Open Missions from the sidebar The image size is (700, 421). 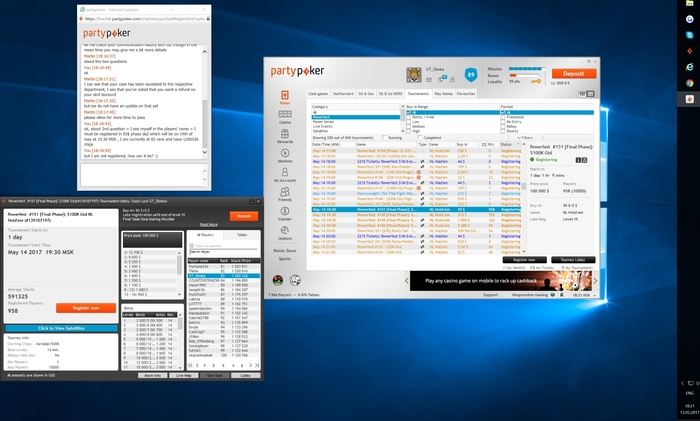(285, 155)
